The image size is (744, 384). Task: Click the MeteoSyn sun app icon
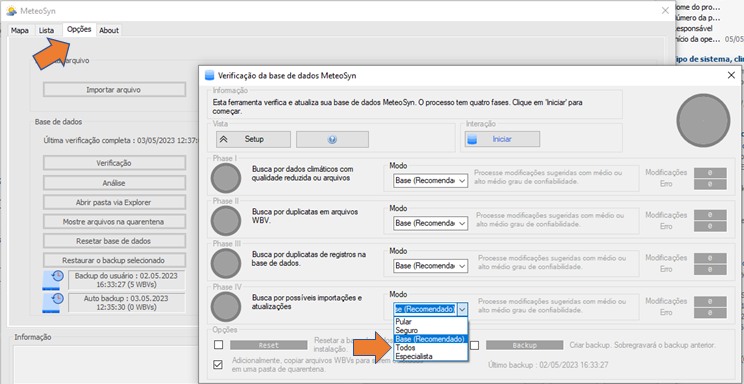click(x=11, y=10)
